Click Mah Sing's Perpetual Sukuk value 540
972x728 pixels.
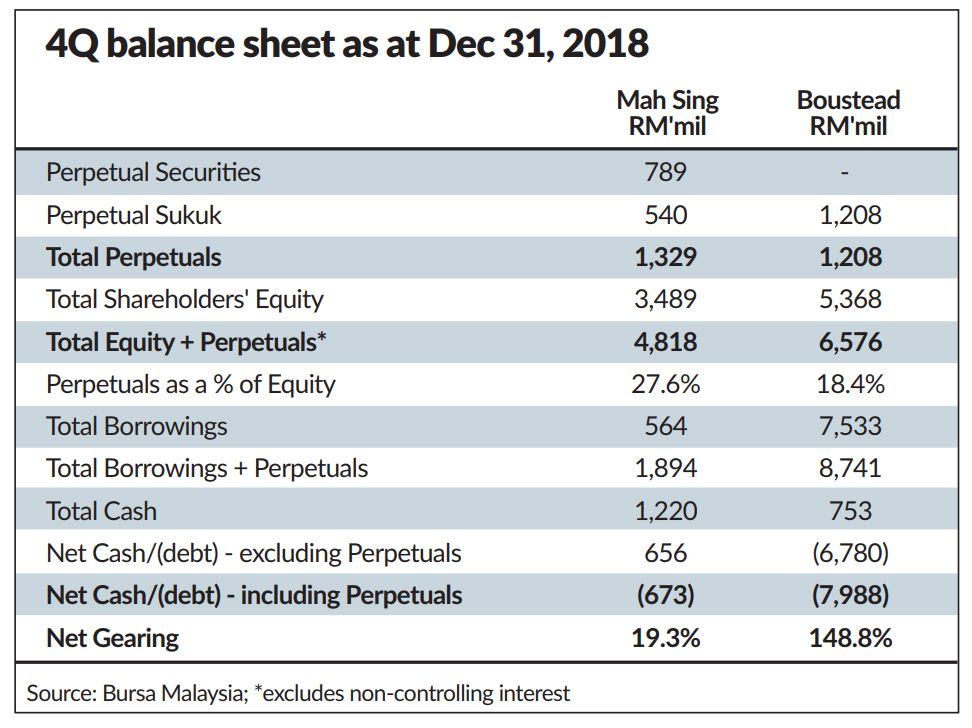coord(666,215)
